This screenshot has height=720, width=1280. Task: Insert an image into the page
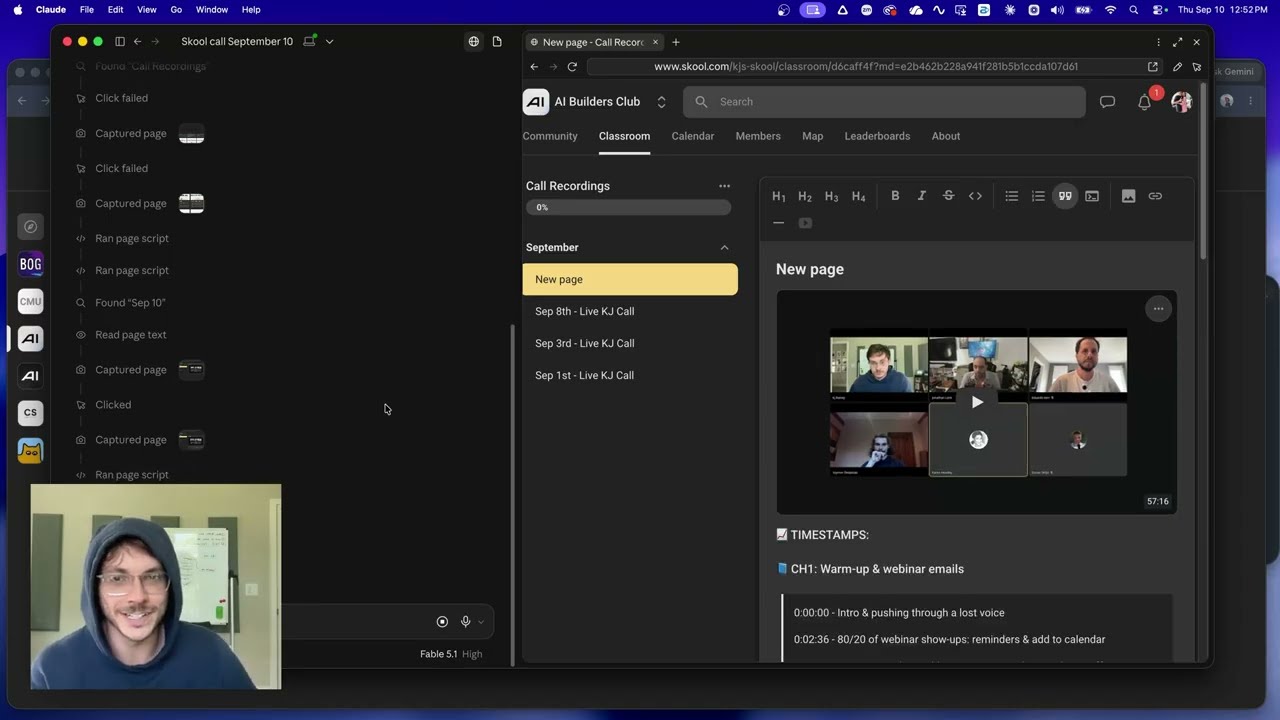click(1128, 196)
